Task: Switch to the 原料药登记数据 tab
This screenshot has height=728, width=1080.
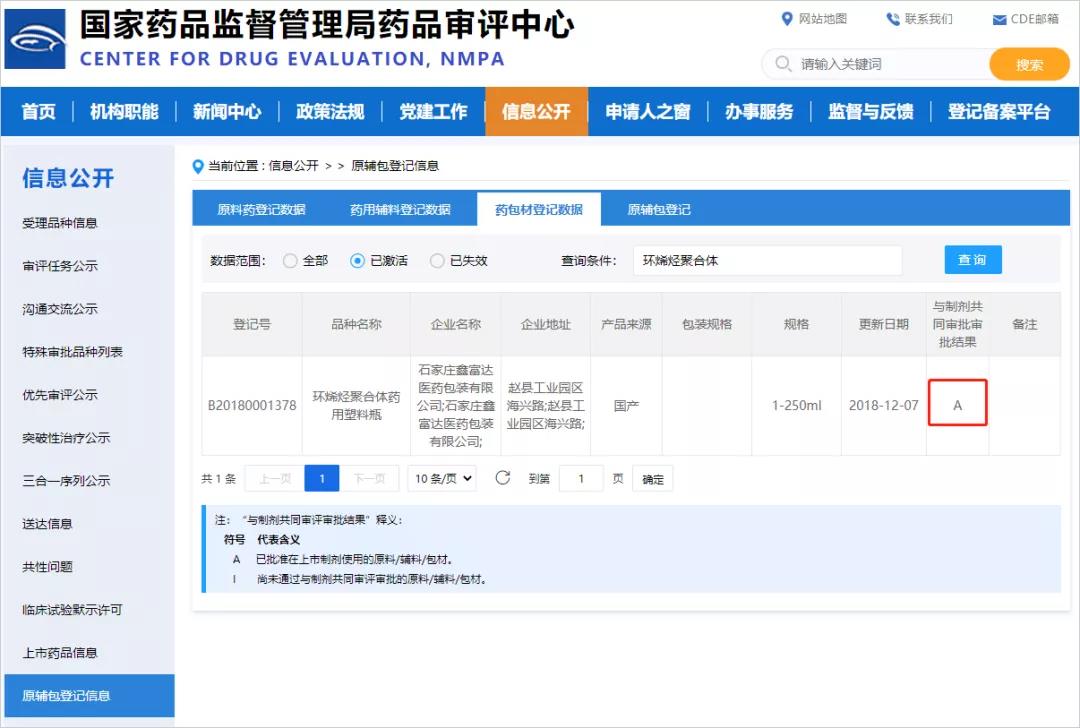Action: (261, 210)
